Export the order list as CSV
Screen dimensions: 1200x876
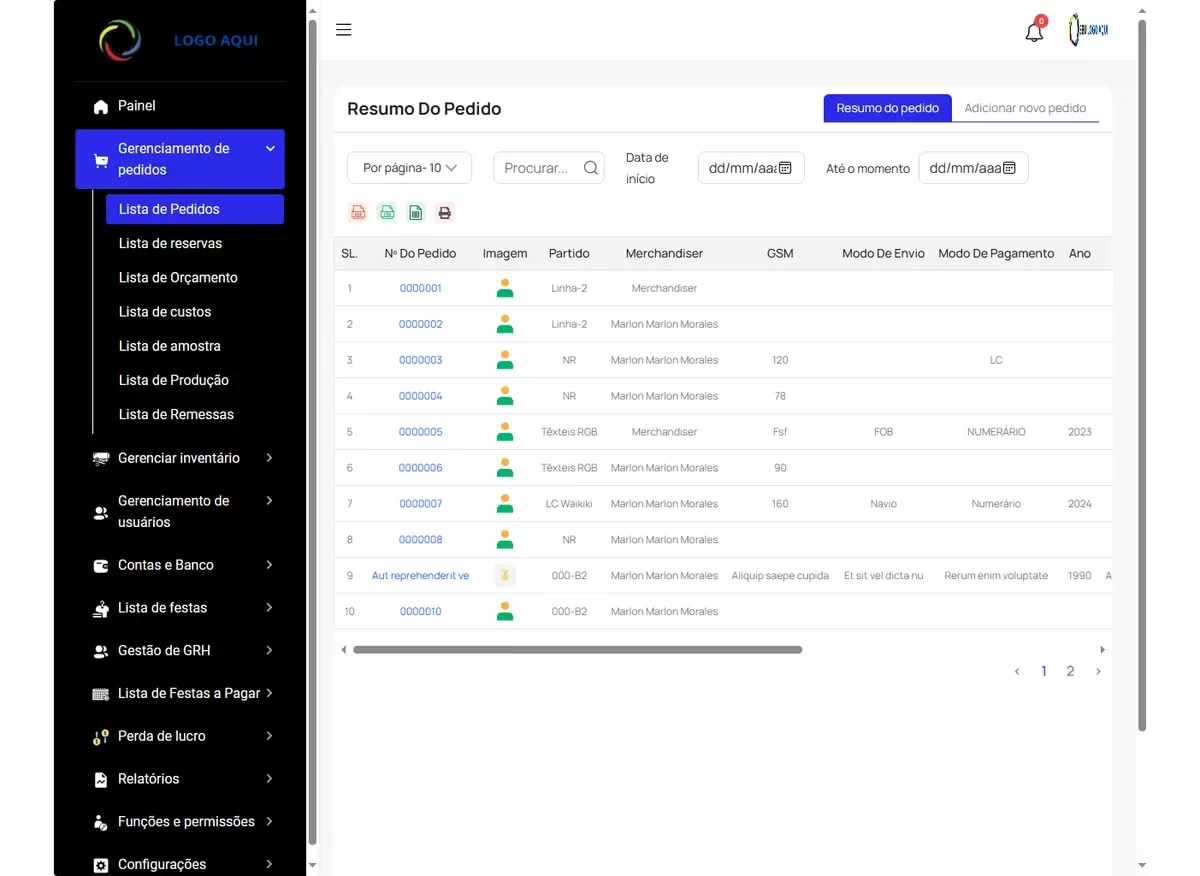pos(387,212)
